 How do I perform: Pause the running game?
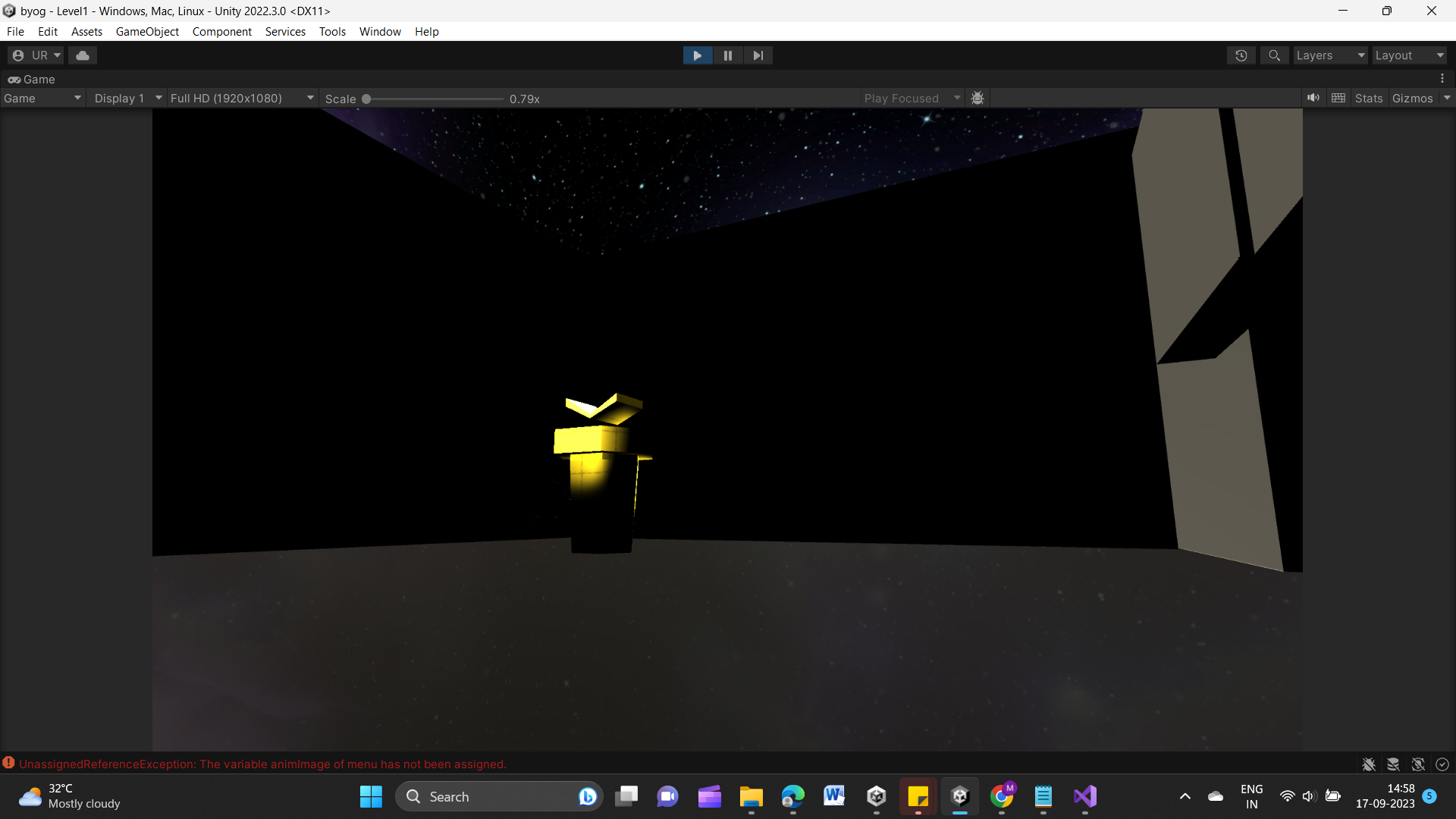tap(727, 55)
